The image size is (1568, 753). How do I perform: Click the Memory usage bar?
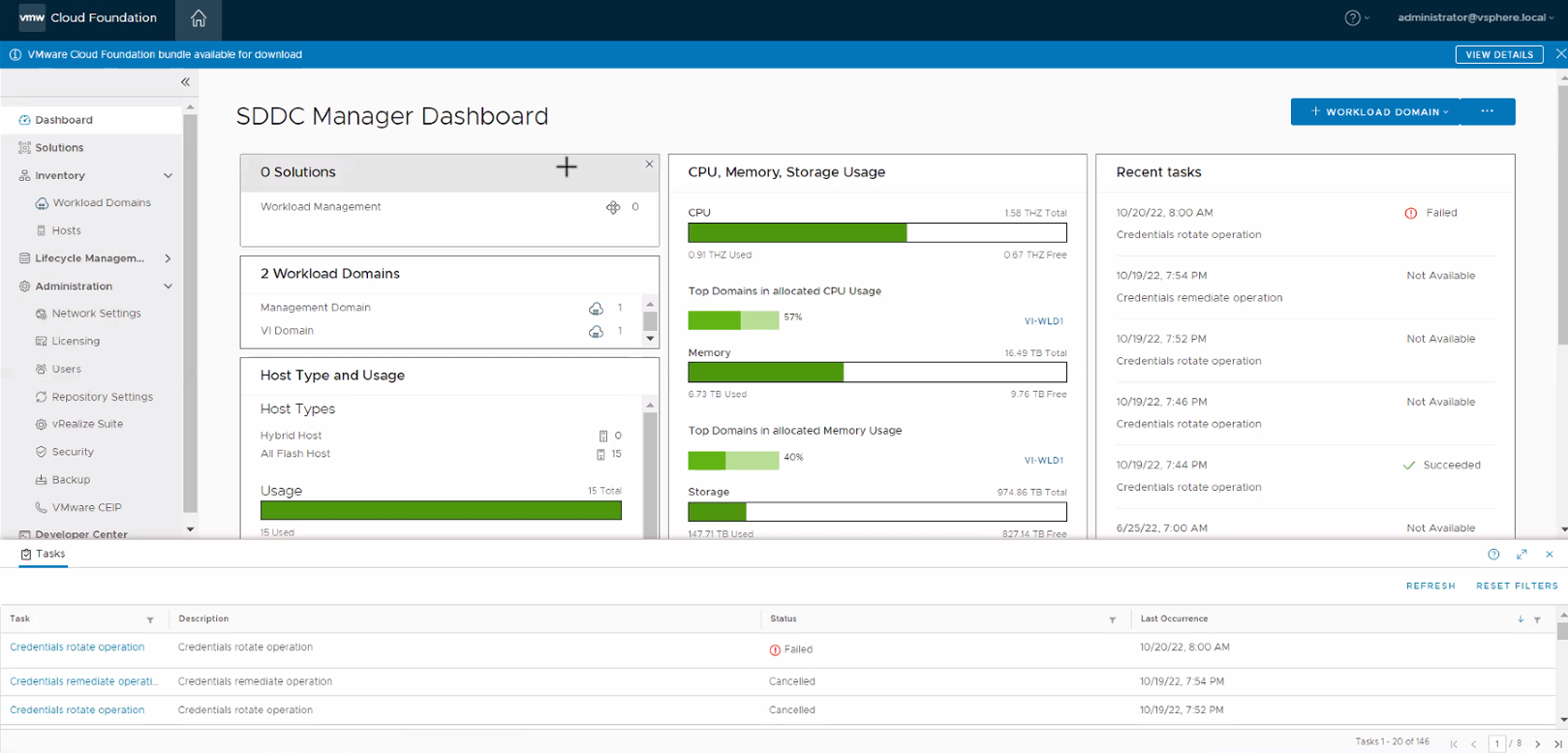[877, 372]
